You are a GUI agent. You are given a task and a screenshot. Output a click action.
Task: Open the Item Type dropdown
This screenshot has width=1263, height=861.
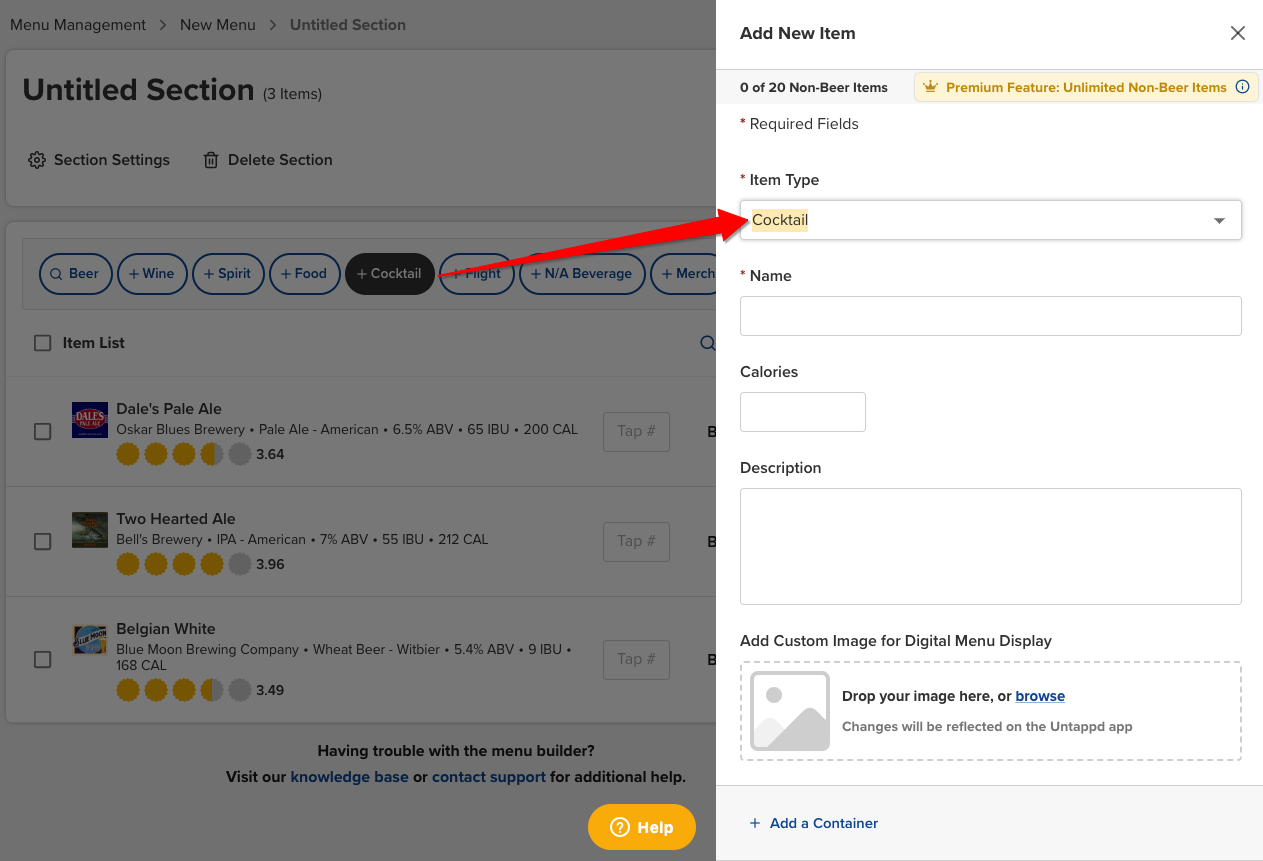pos(991,220)
